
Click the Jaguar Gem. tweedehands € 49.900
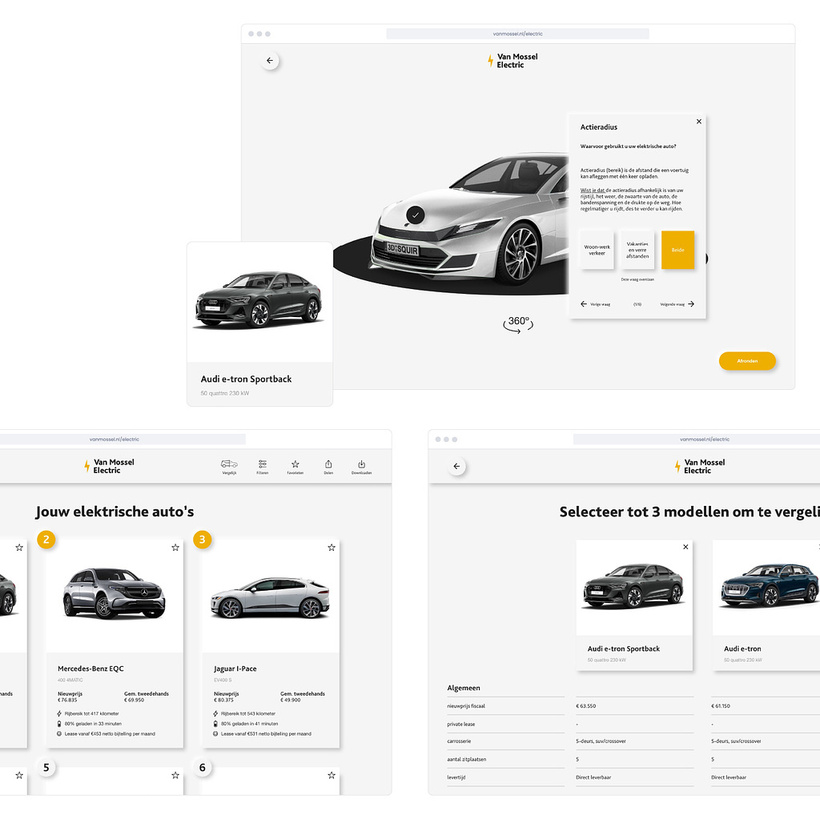point(302,697)
